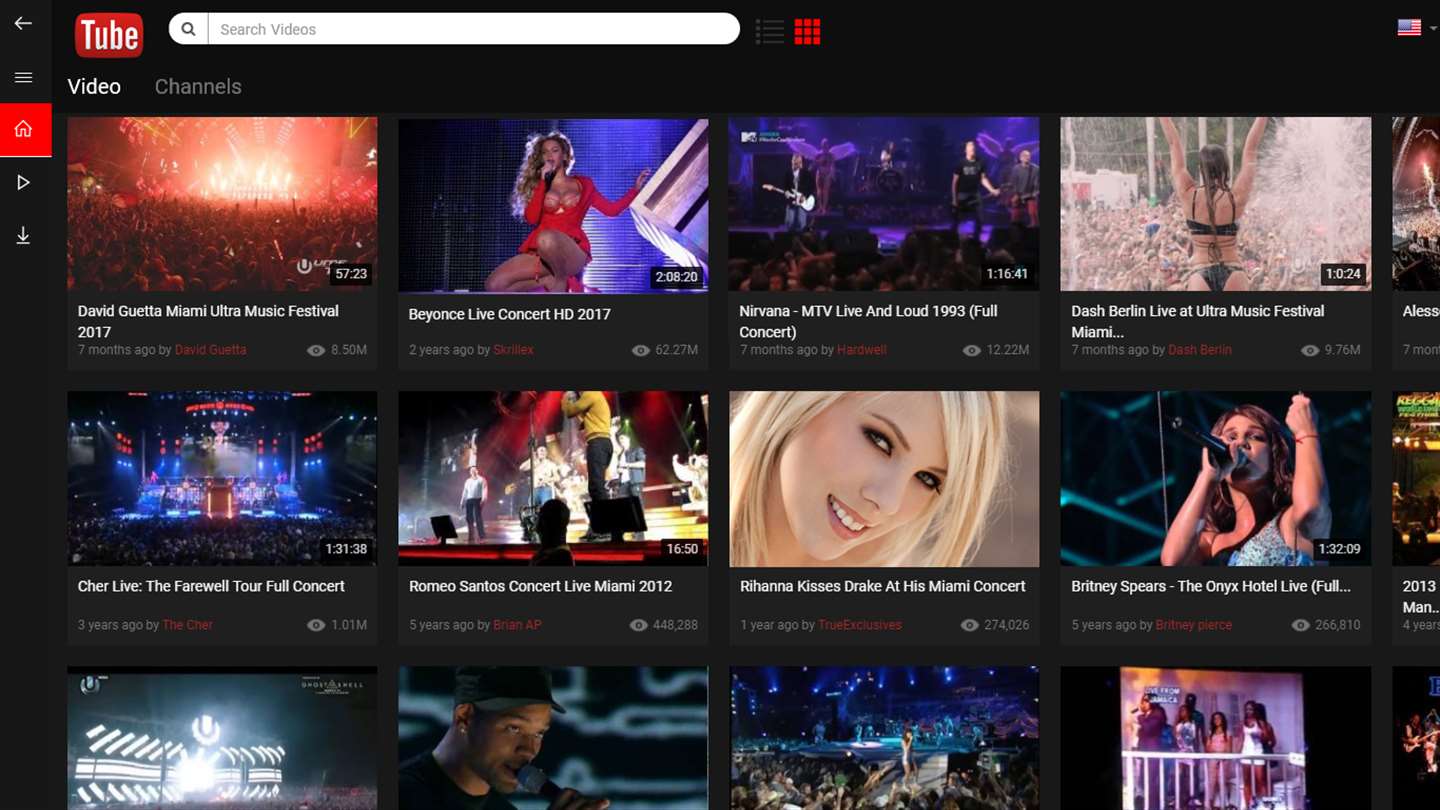
Task: Switch to grid view layout
Action: point(807,31)
